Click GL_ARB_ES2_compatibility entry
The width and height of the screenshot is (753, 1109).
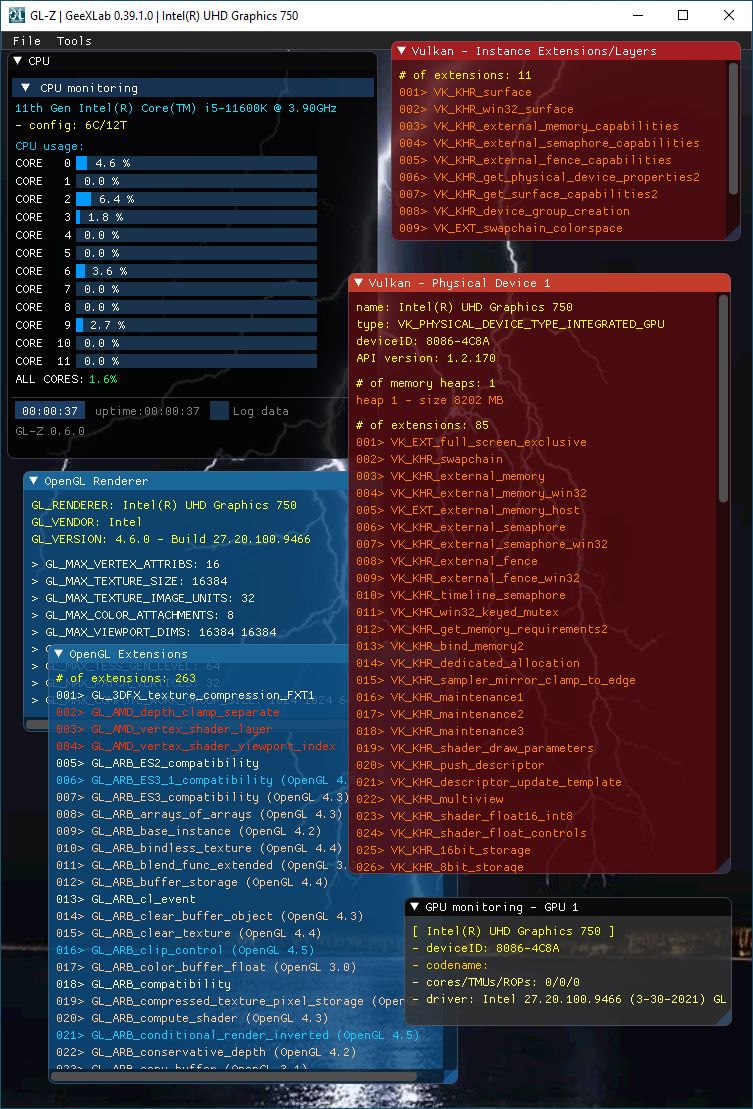157,763
